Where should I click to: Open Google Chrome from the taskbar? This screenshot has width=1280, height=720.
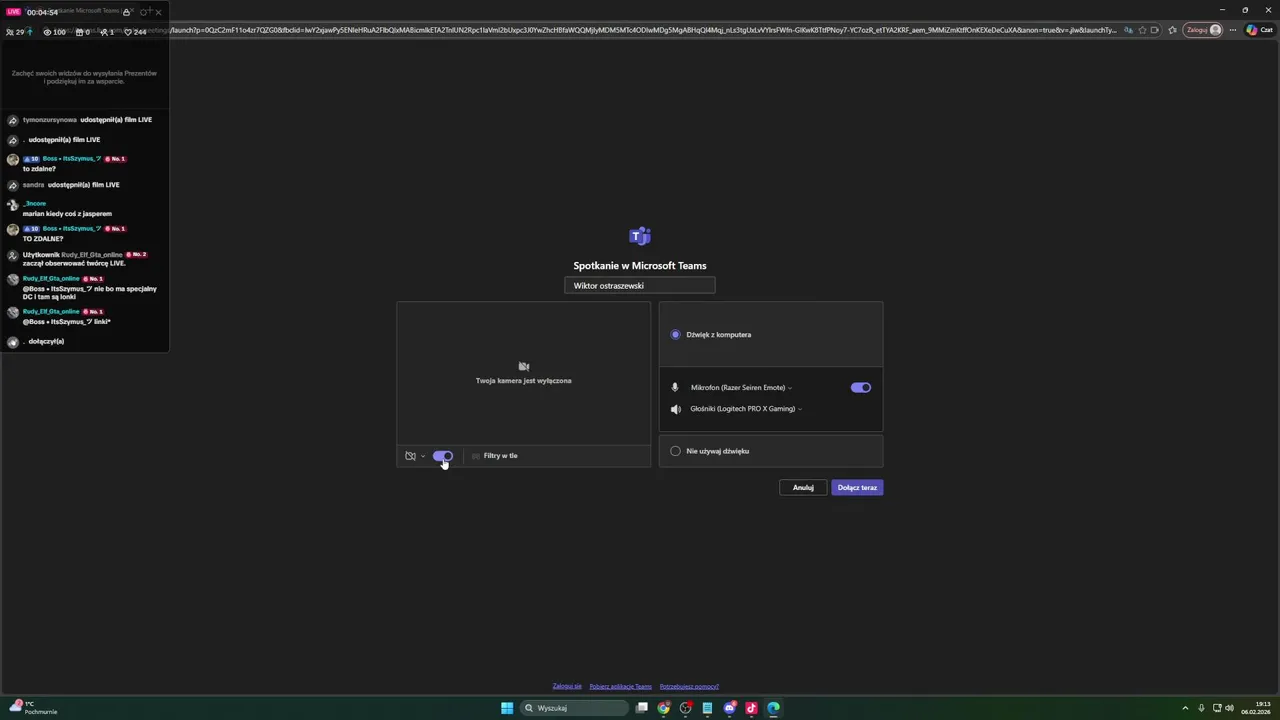(x=664, y=708)
